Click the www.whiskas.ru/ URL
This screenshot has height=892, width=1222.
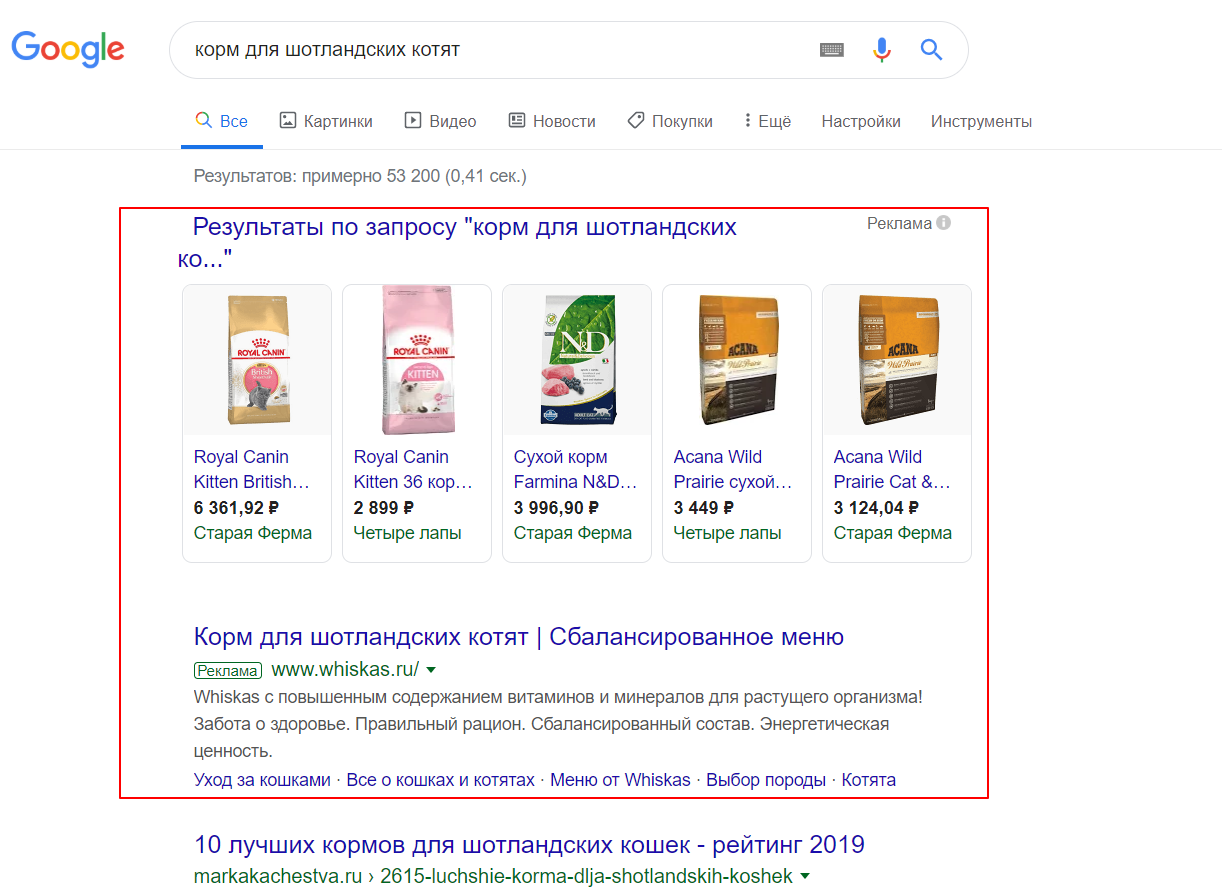(x=345, y=670)
